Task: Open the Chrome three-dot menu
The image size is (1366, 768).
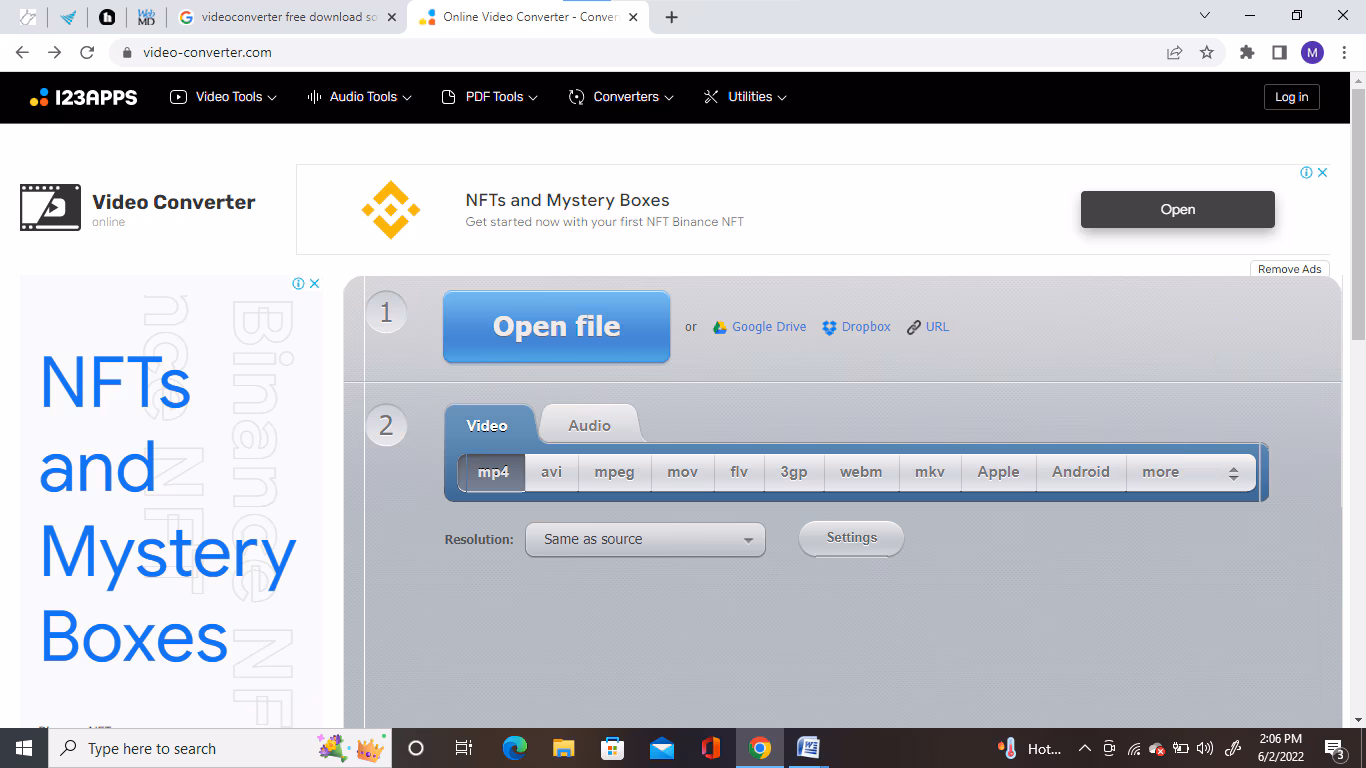Action: (x=1343, y=52)
